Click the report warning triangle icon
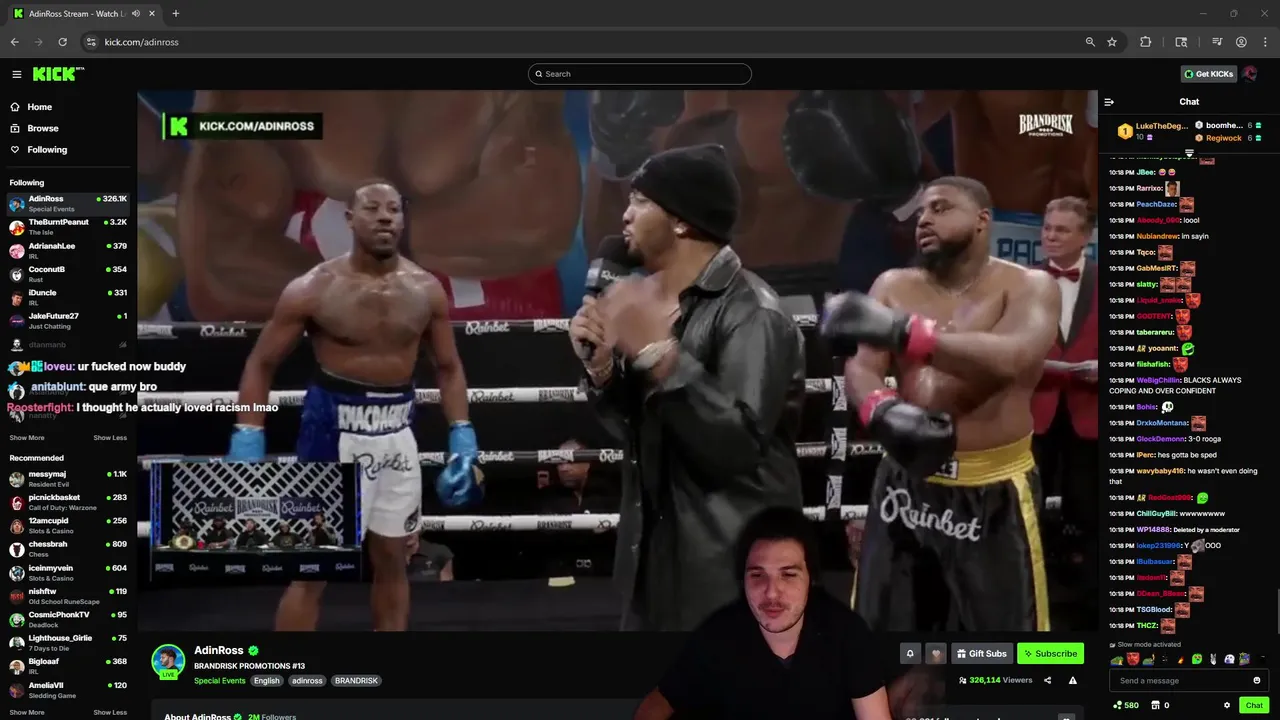 point(1073,681)
